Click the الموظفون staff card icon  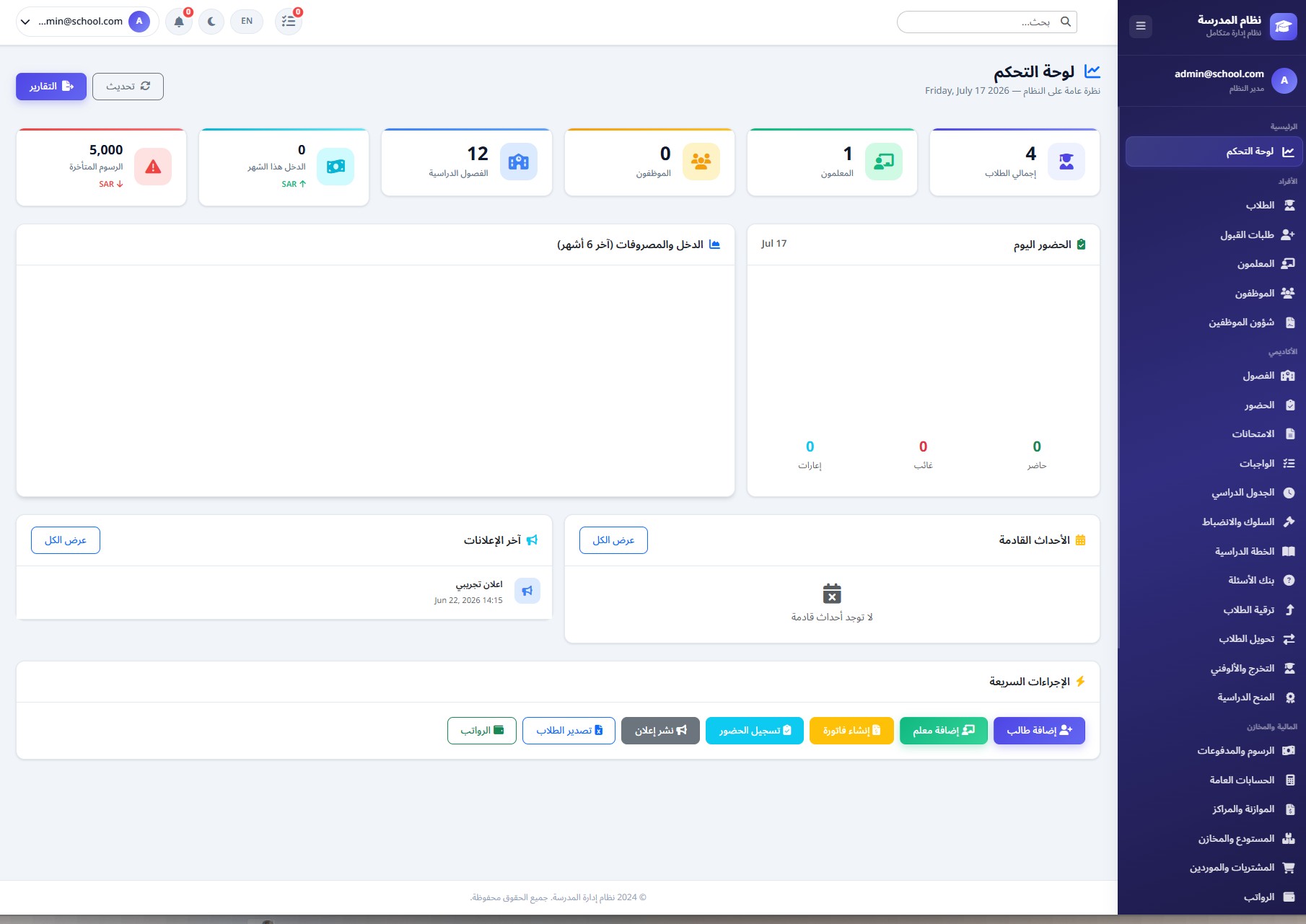[x=701, y=162]
